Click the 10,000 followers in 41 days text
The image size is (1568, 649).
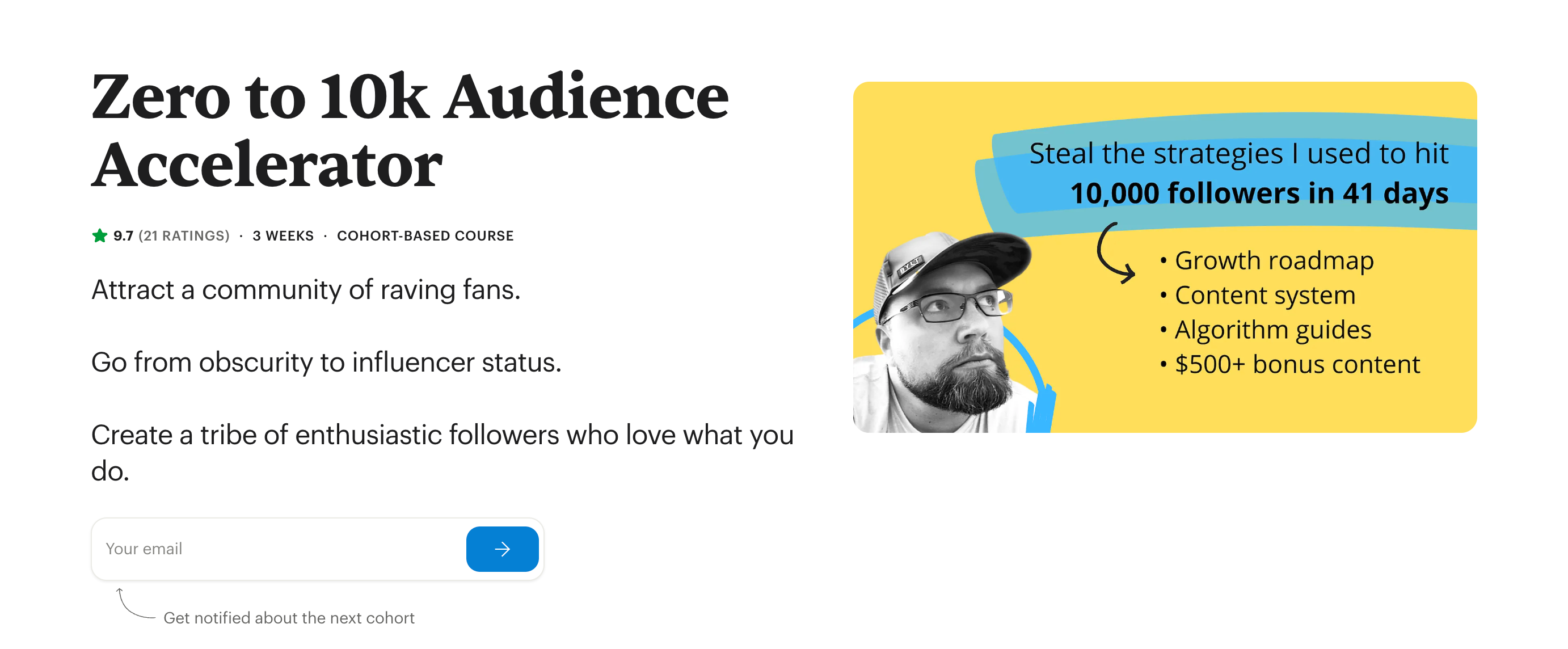[1259, 193]
